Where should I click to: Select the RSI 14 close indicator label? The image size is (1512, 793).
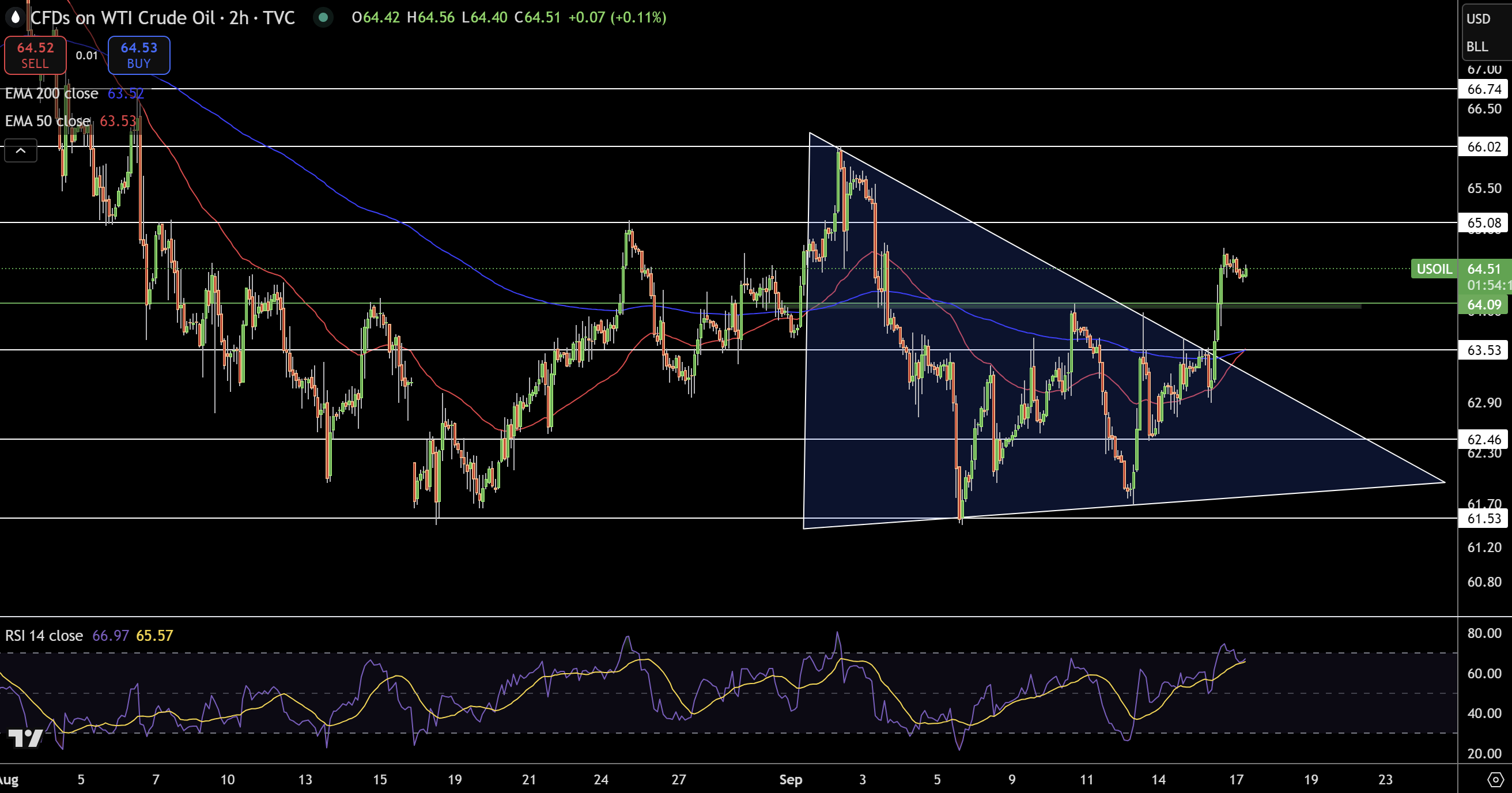43,635
